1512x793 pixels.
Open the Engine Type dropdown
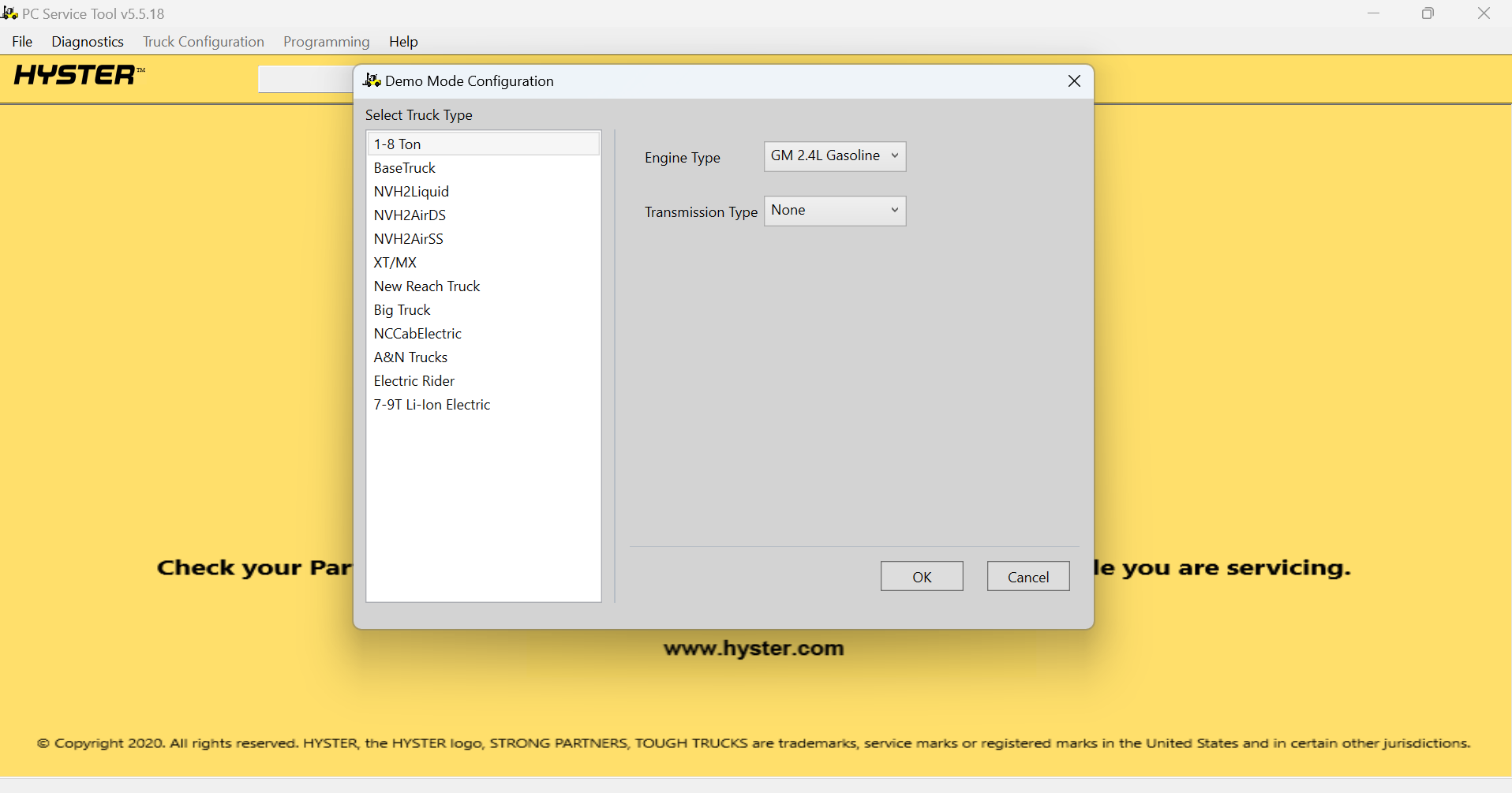(x=835, y=156)
